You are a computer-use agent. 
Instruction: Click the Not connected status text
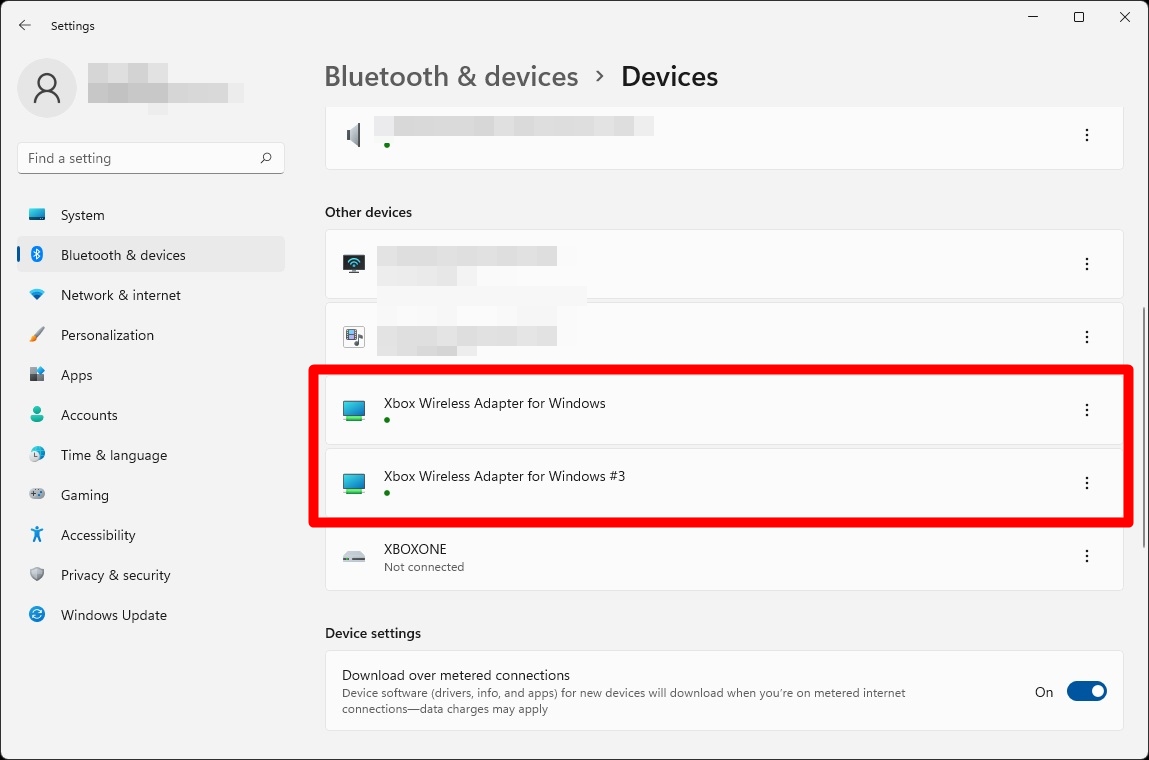tap(424, 567)
